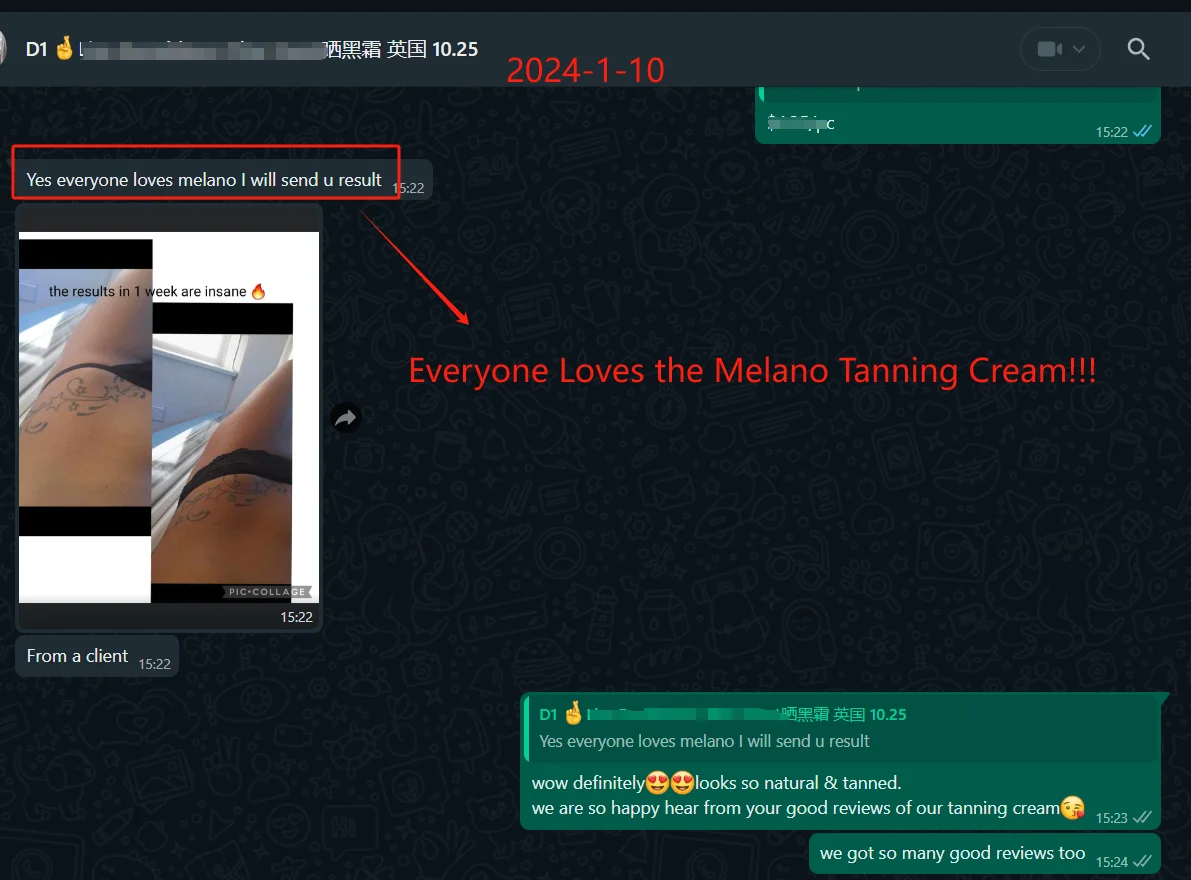Click the 15:22 timestamp under the collage photo

point(296,617)
